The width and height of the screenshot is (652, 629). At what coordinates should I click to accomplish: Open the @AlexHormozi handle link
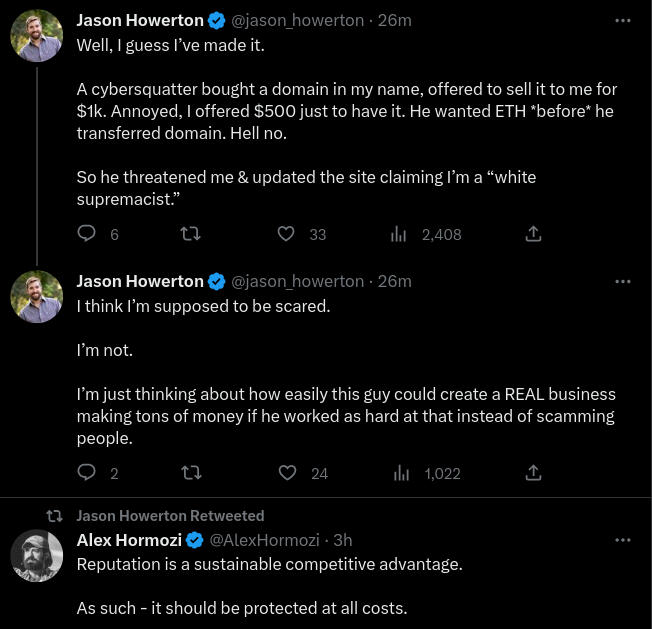(x=267, y=540)
